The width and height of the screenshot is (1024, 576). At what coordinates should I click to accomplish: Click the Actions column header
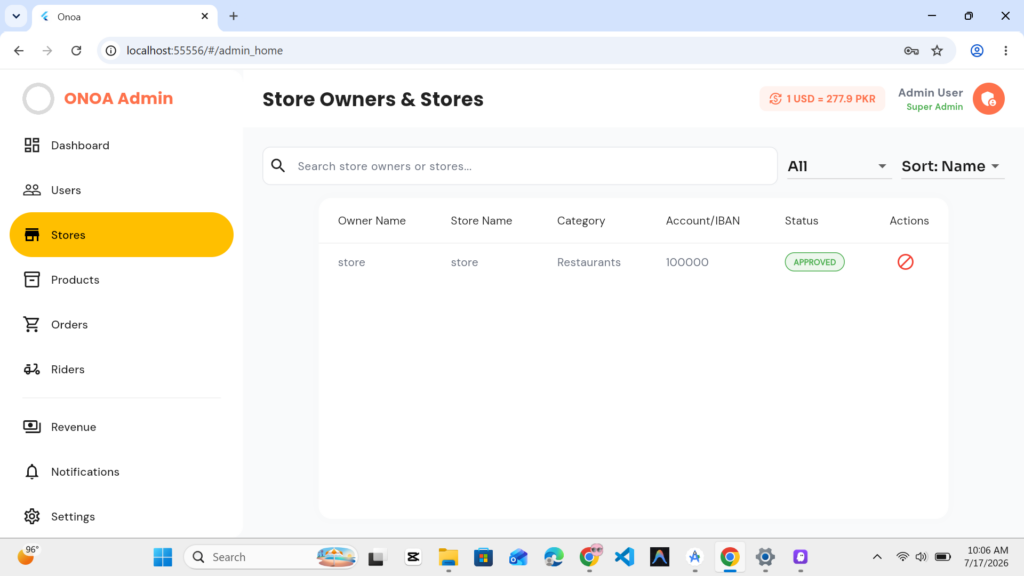909,221
